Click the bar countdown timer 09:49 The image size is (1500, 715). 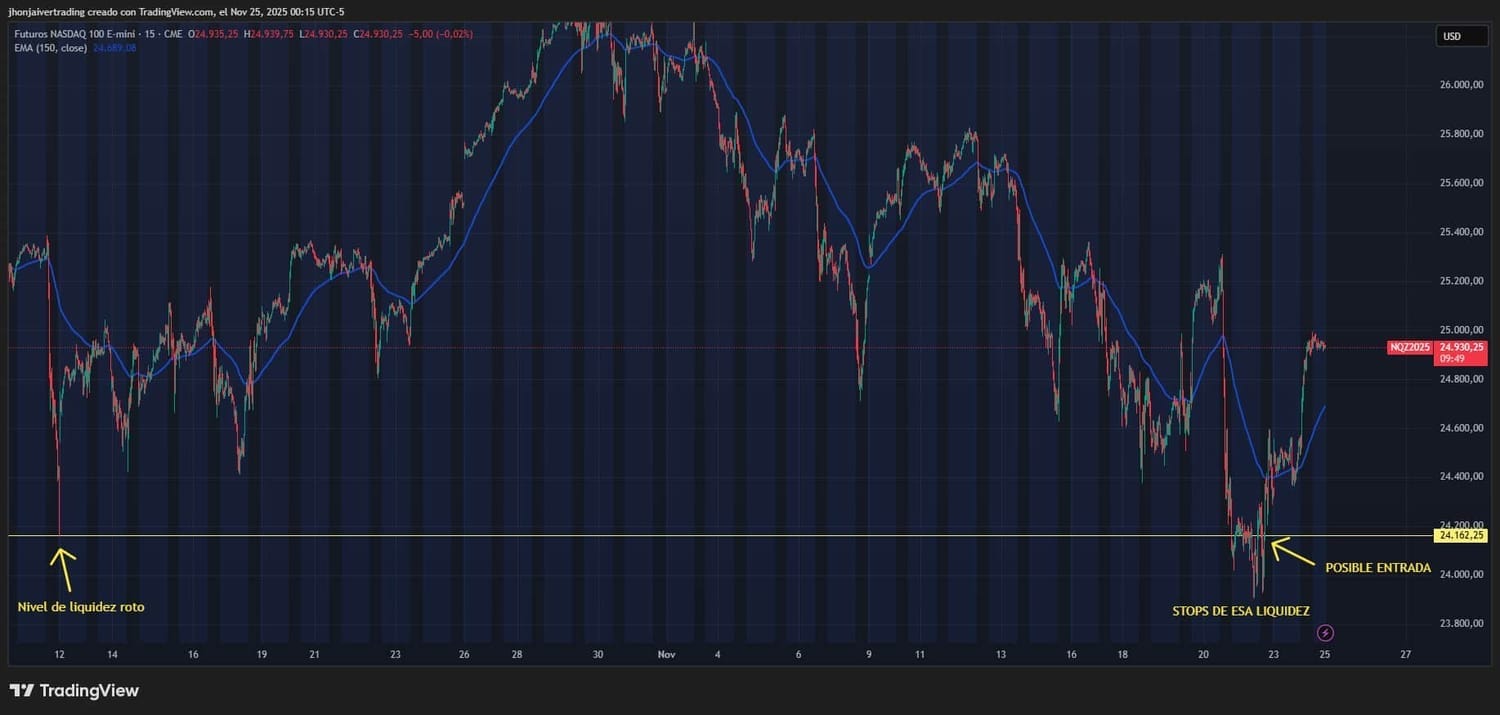tap(1451, 358)
